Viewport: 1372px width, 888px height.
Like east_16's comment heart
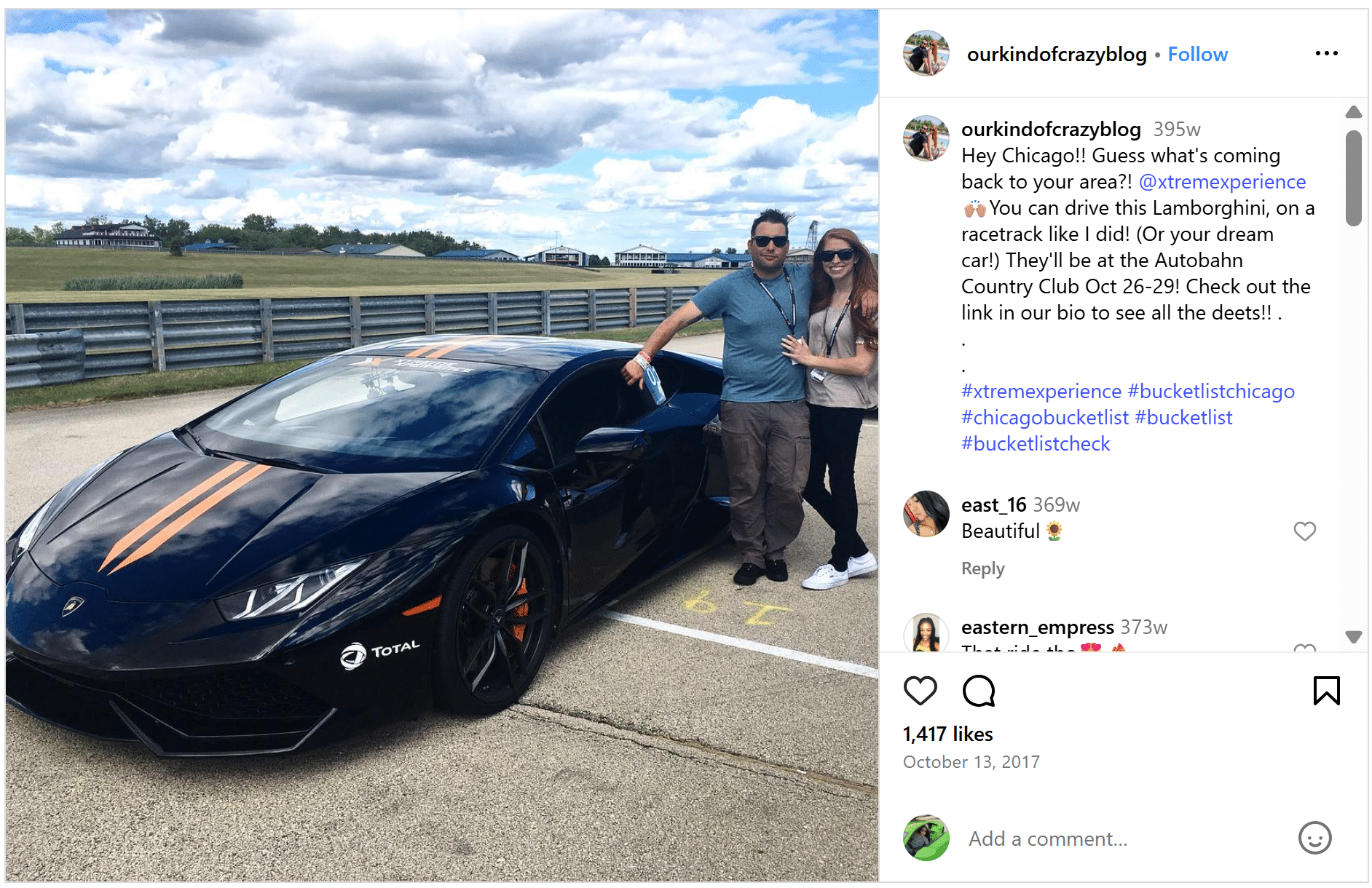[1304, 531]
